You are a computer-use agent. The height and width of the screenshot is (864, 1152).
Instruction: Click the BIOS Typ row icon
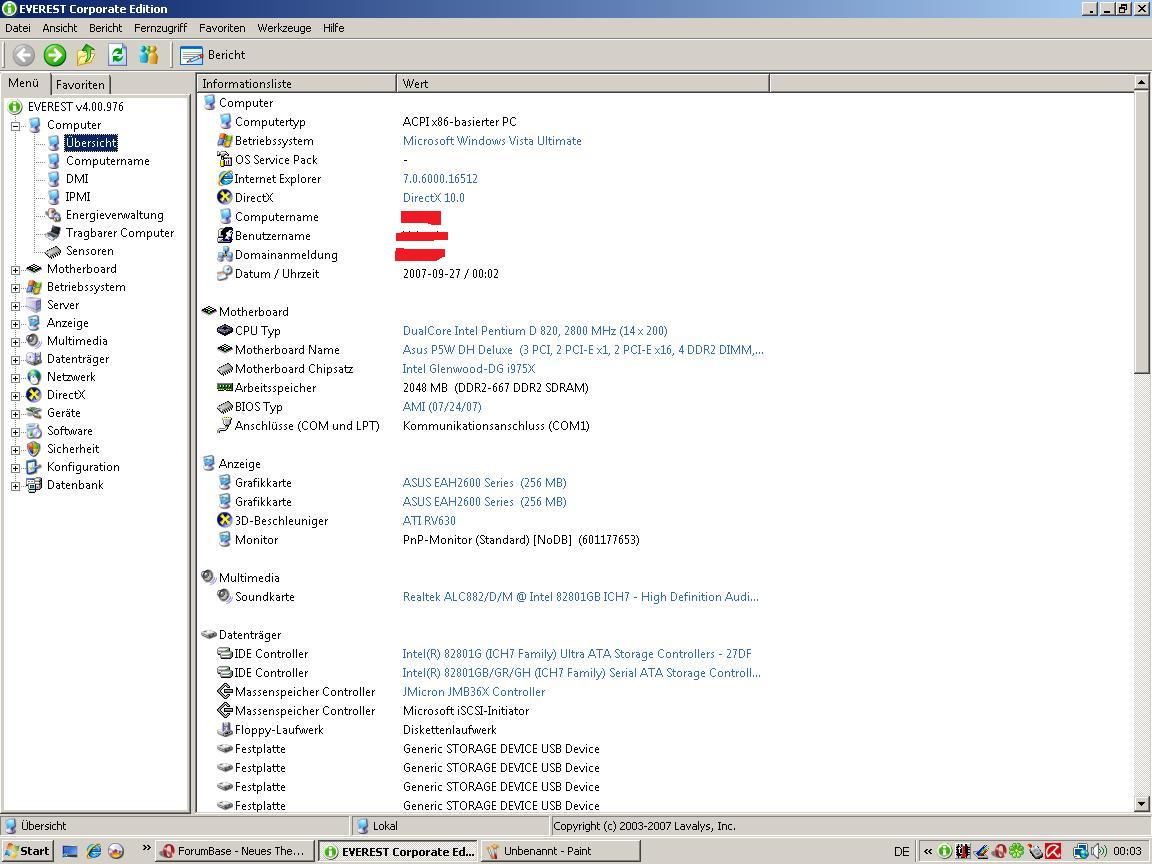tap(225, 406)
